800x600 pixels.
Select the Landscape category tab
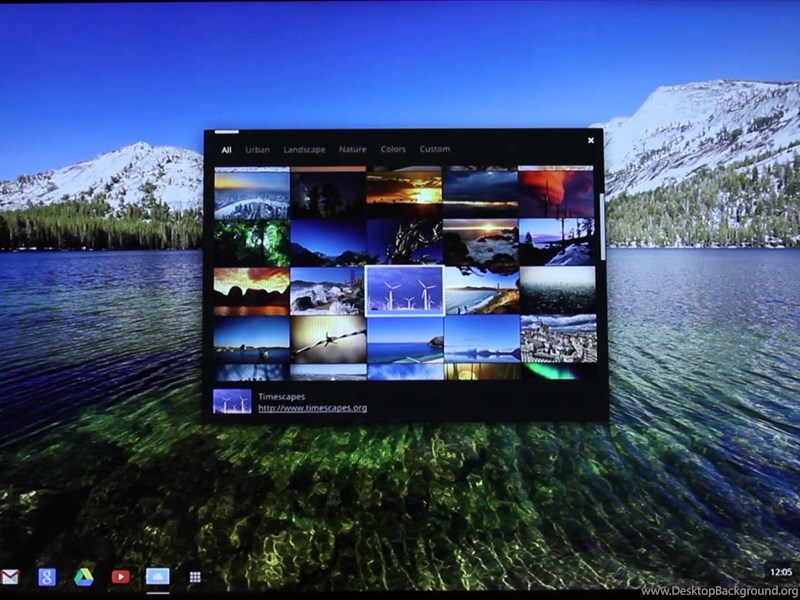pos(304,150)
